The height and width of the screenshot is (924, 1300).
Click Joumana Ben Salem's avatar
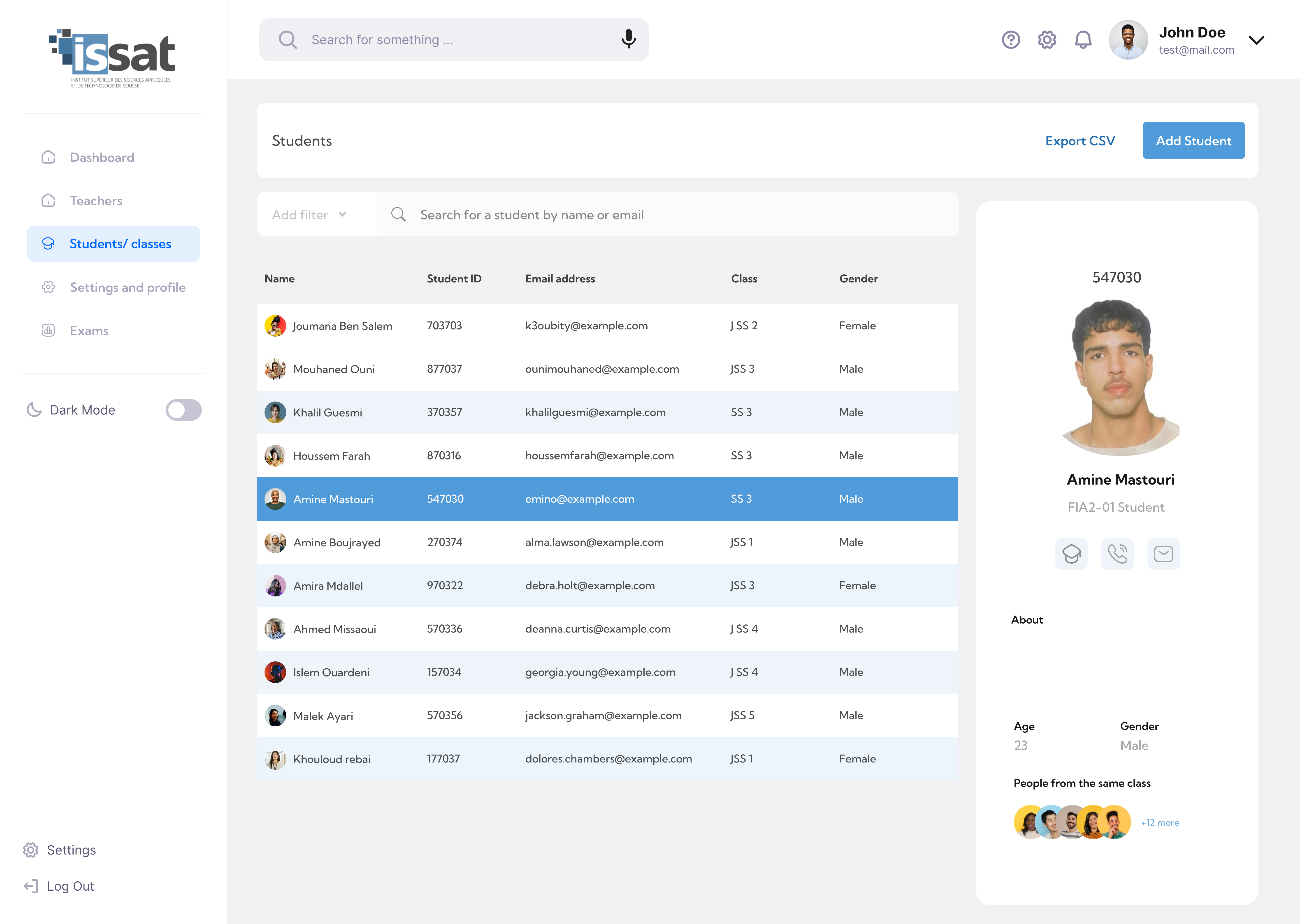coord(276,326)
